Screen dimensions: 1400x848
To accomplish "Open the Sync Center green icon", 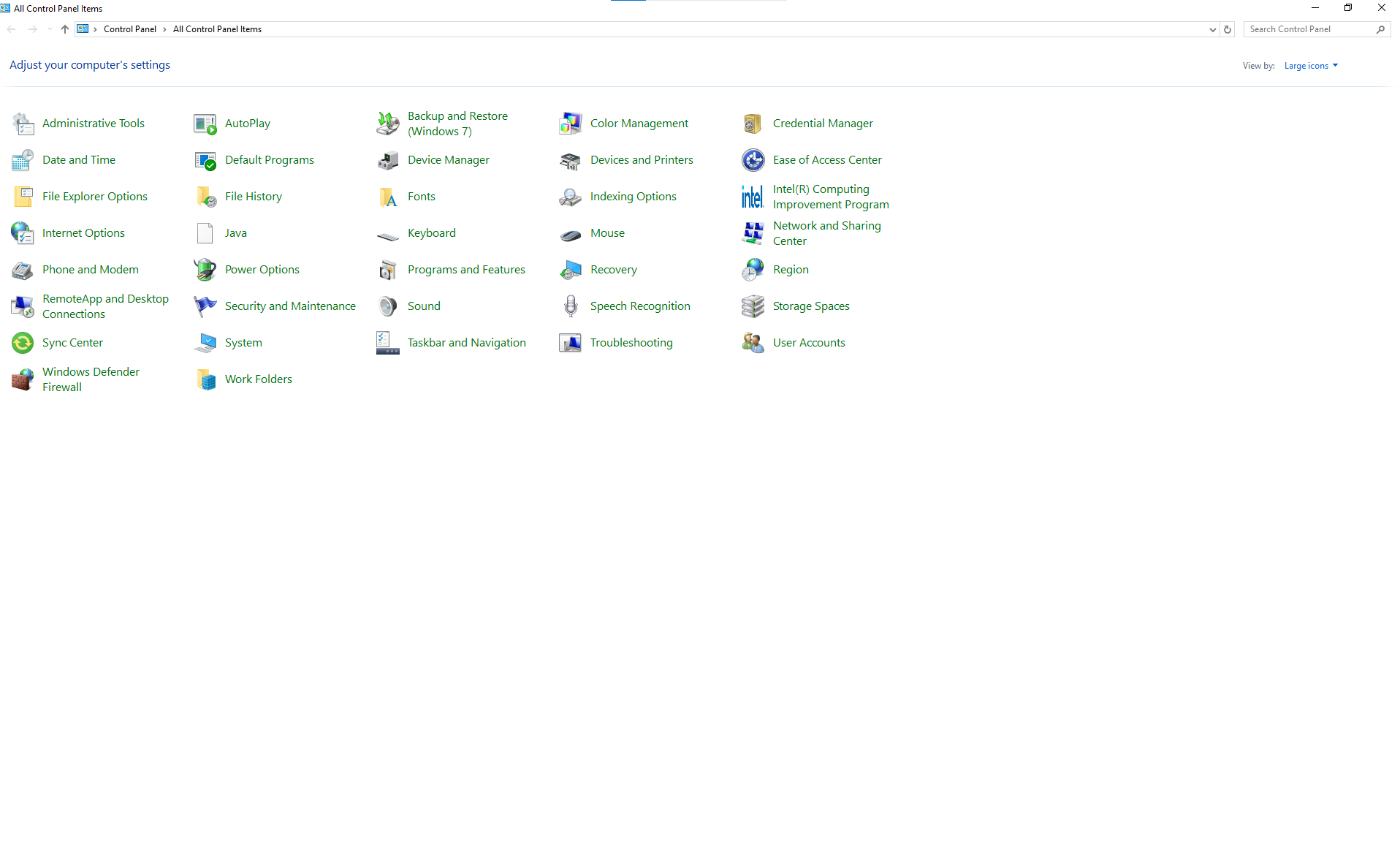I will 23,343.
